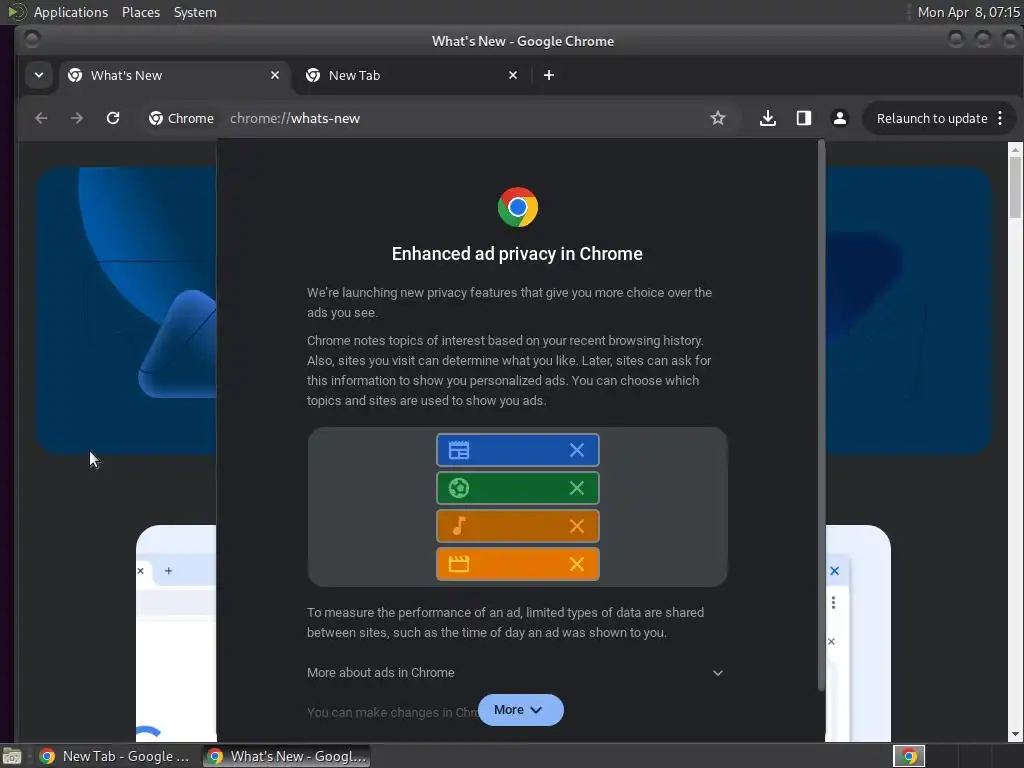Click the blue More button
This screenshot has width=1024, height=768.
[520, 710]
